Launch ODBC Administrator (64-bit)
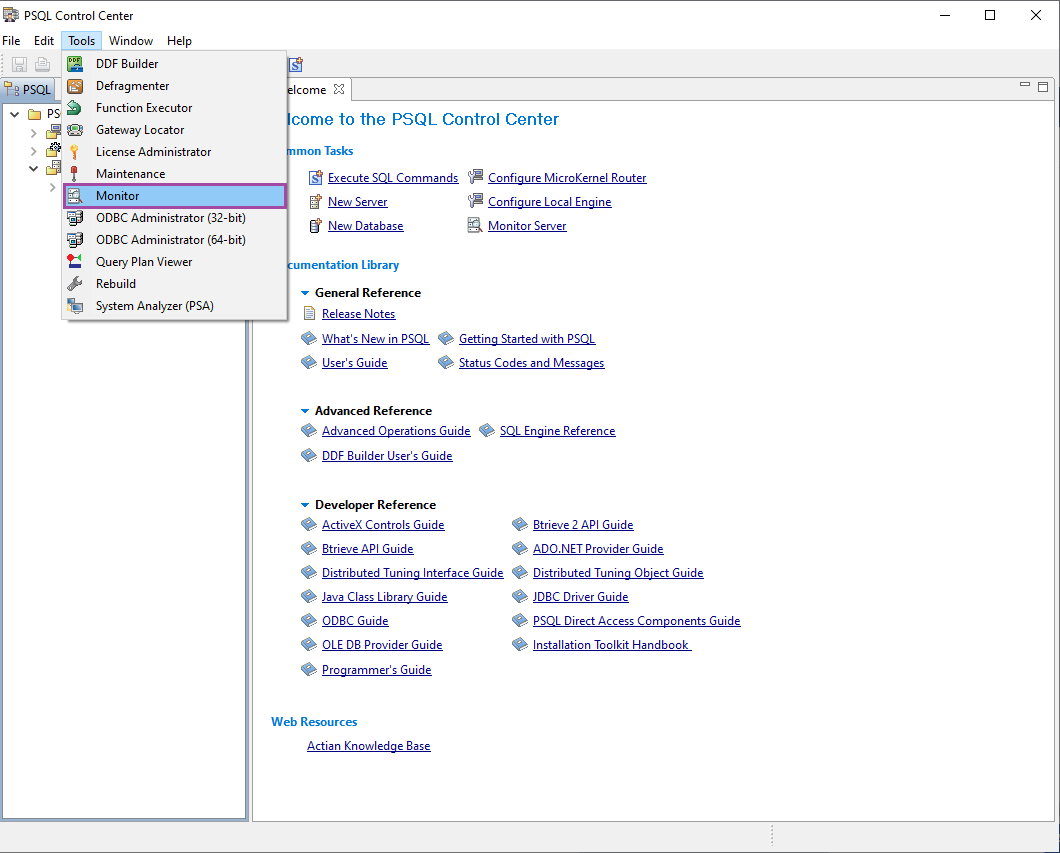The width and height of the screenshot is (1060, 853). (175, 240)
